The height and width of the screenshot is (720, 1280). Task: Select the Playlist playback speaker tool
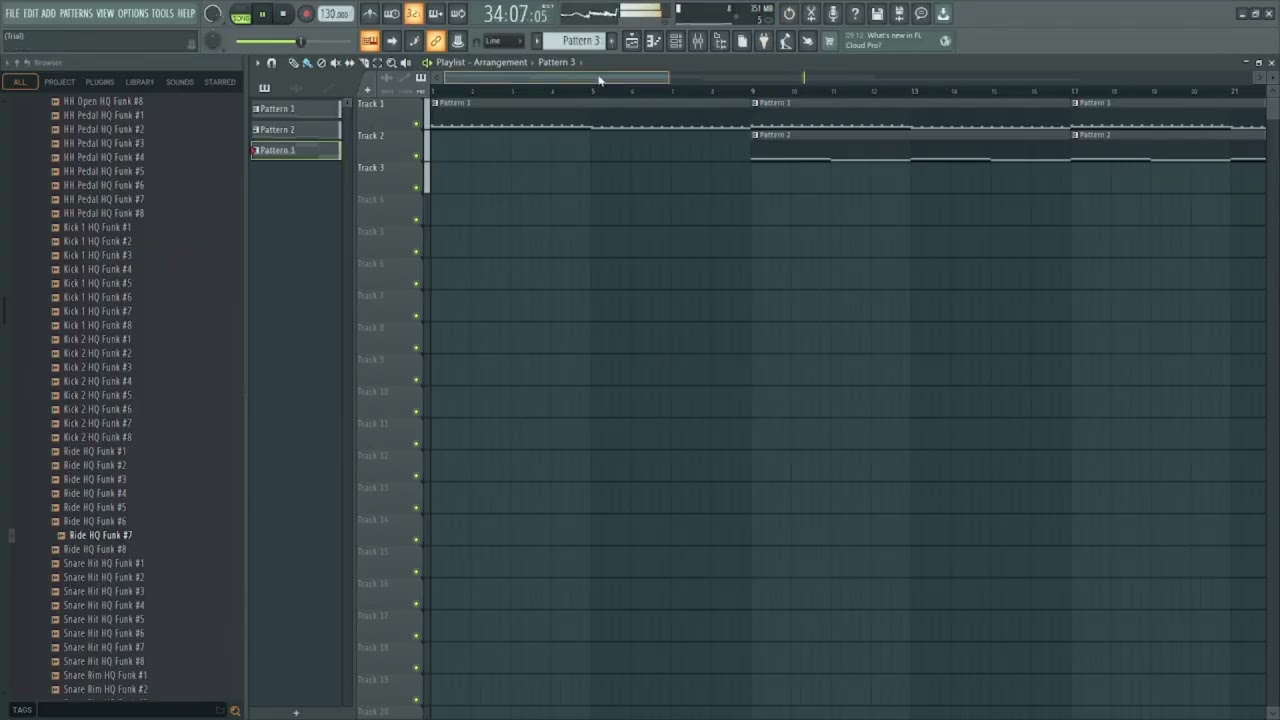(x=405, y=63)
